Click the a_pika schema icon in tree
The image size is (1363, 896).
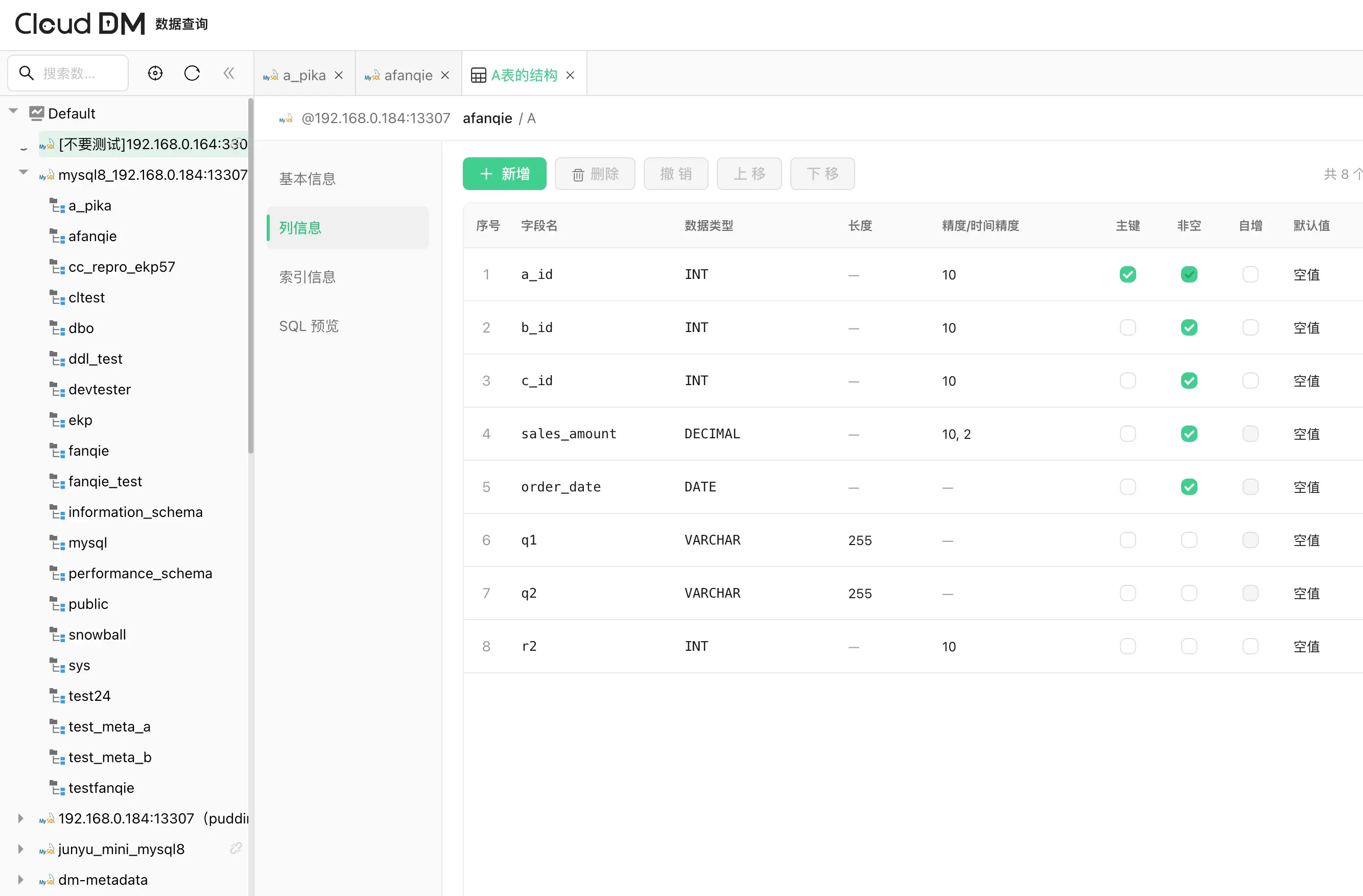click(x=57, y=205)
